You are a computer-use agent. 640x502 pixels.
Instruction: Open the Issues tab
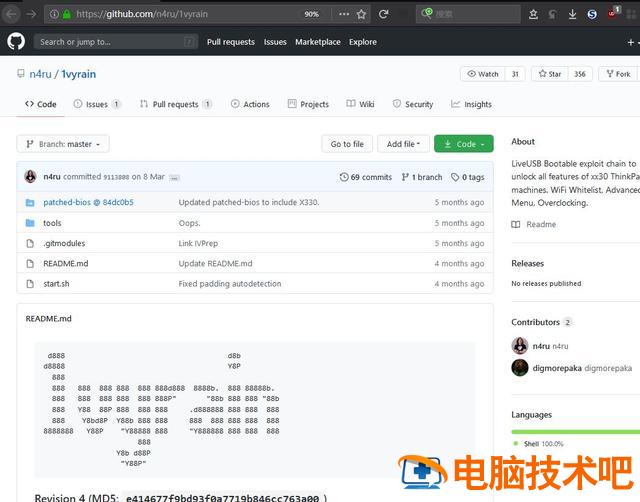(97, 104)
